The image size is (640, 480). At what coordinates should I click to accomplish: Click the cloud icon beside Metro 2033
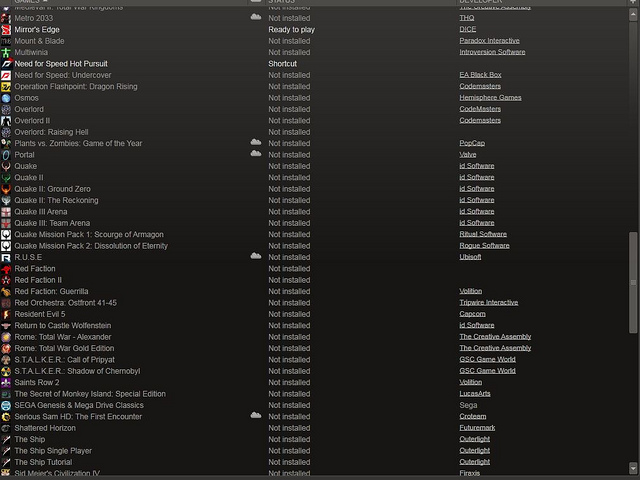(256, 17)
